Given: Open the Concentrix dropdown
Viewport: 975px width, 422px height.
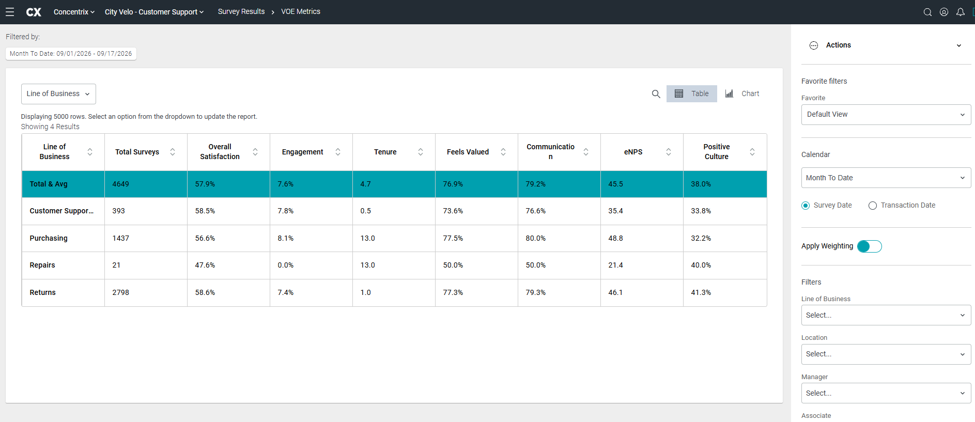Looking at the screenshot, I should [74, 12].
